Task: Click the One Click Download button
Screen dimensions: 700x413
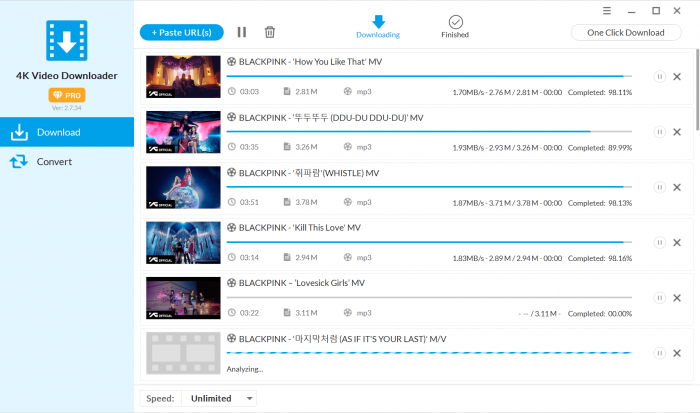Action: [x=626, y=32]
